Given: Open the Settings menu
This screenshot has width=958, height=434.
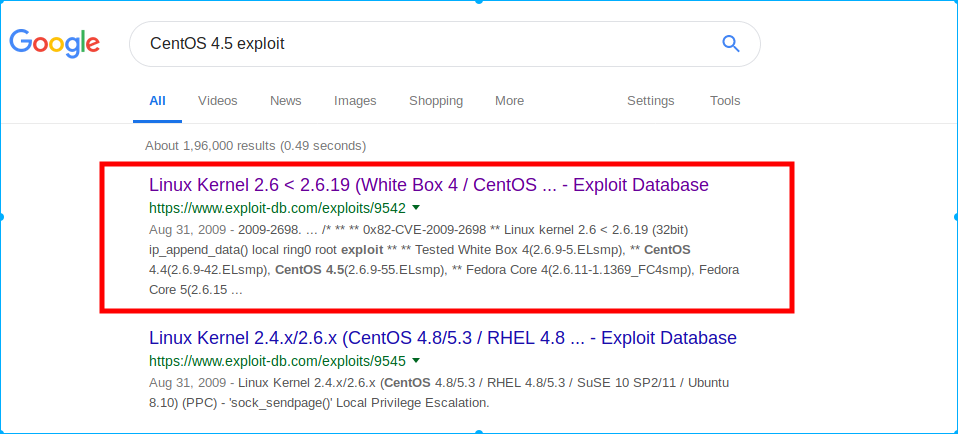Looking at the screenshot, I should point(651,101).
